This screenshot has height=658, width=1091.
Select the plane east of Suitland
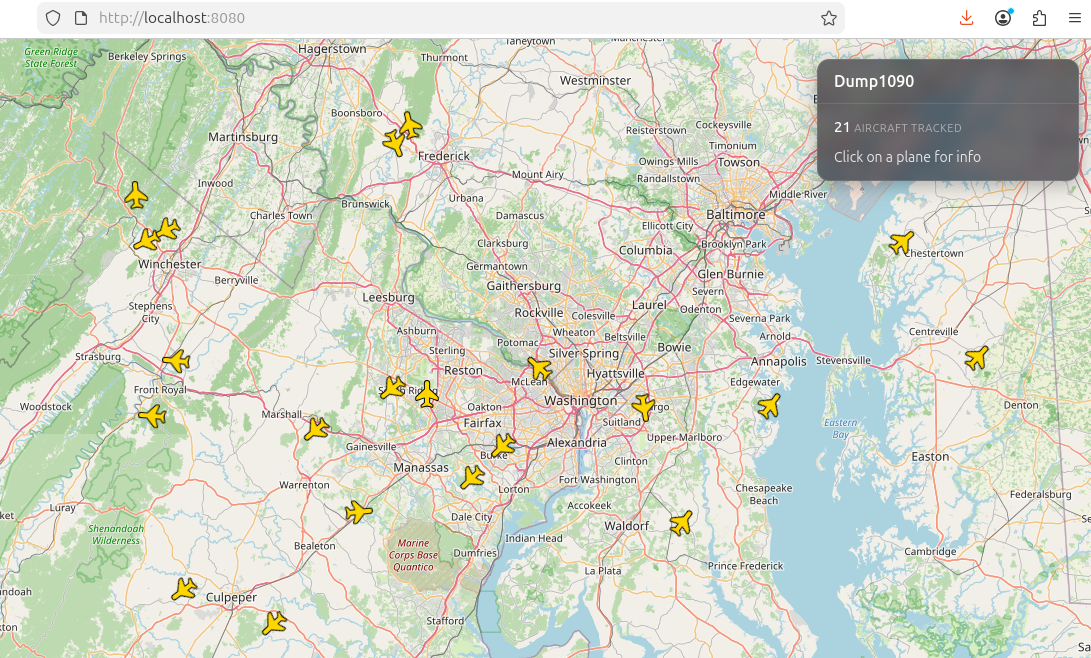644,406
